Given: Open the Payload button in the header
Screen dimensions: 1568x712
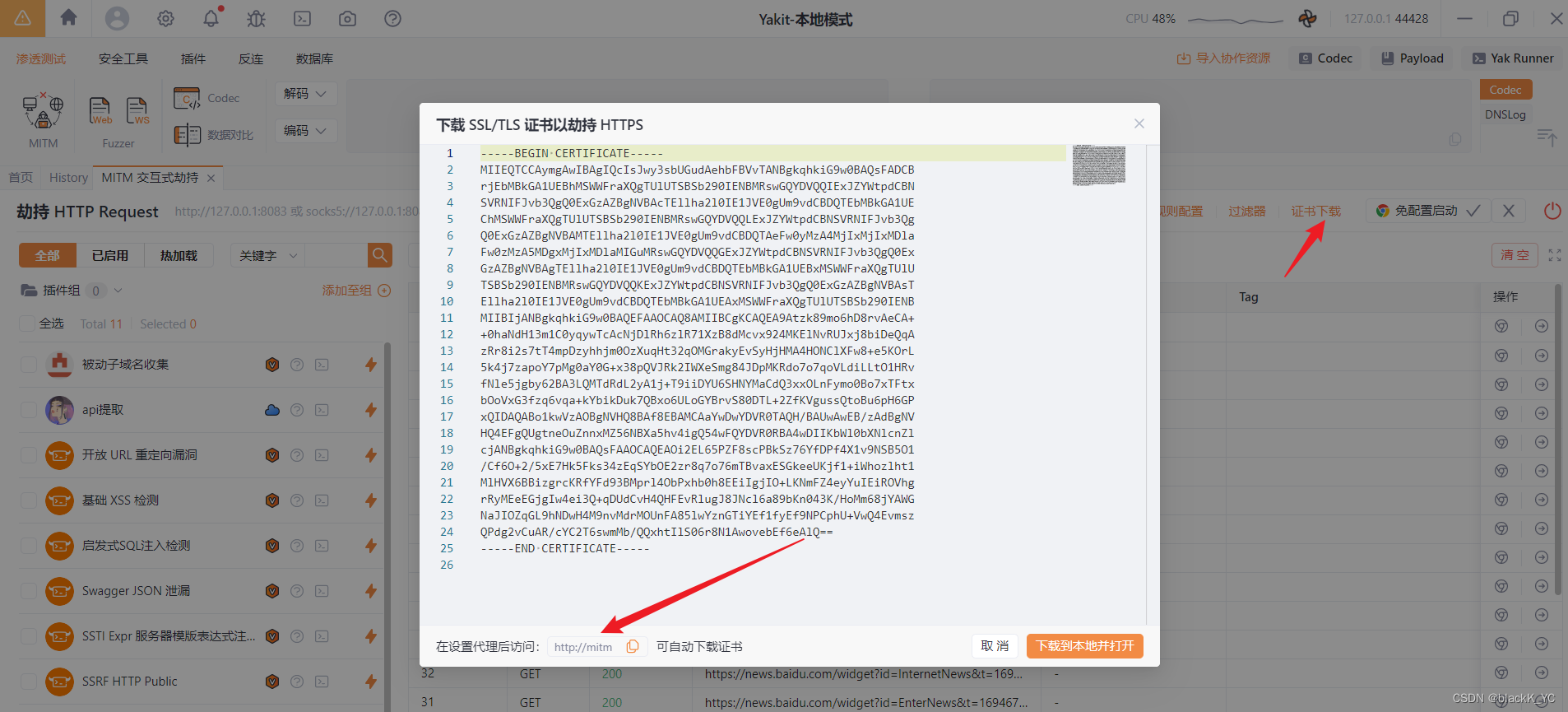Looking at the screenshot, I should point(1413,58).
